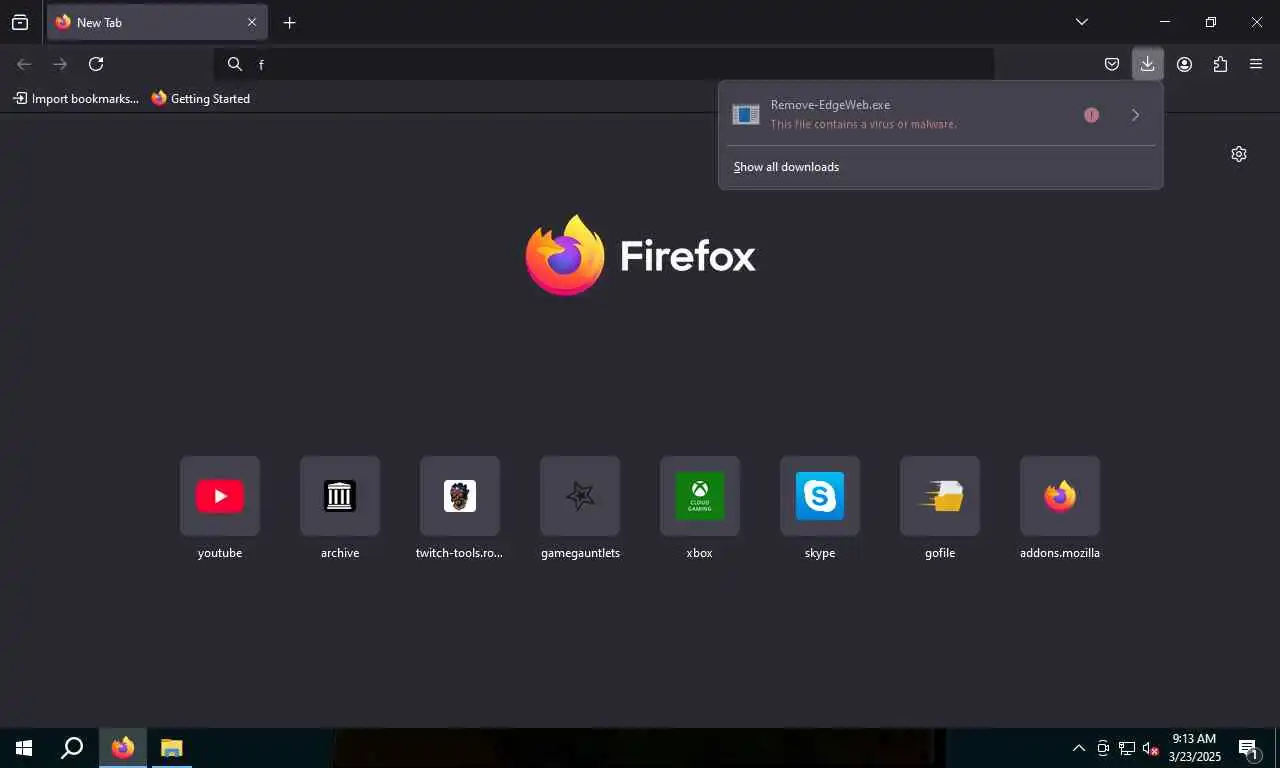Image resolution: width=1280 pixels, height=768 pixels.
Task: Save page to Pocket
Action: [x=1112, y=64]
